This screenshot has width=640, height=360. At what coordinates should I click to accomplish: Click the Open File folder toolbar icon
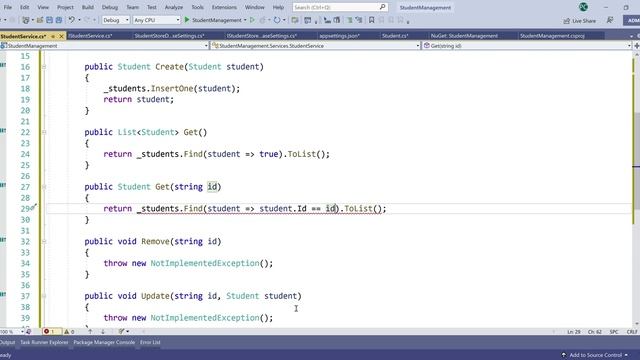[40, 20]
